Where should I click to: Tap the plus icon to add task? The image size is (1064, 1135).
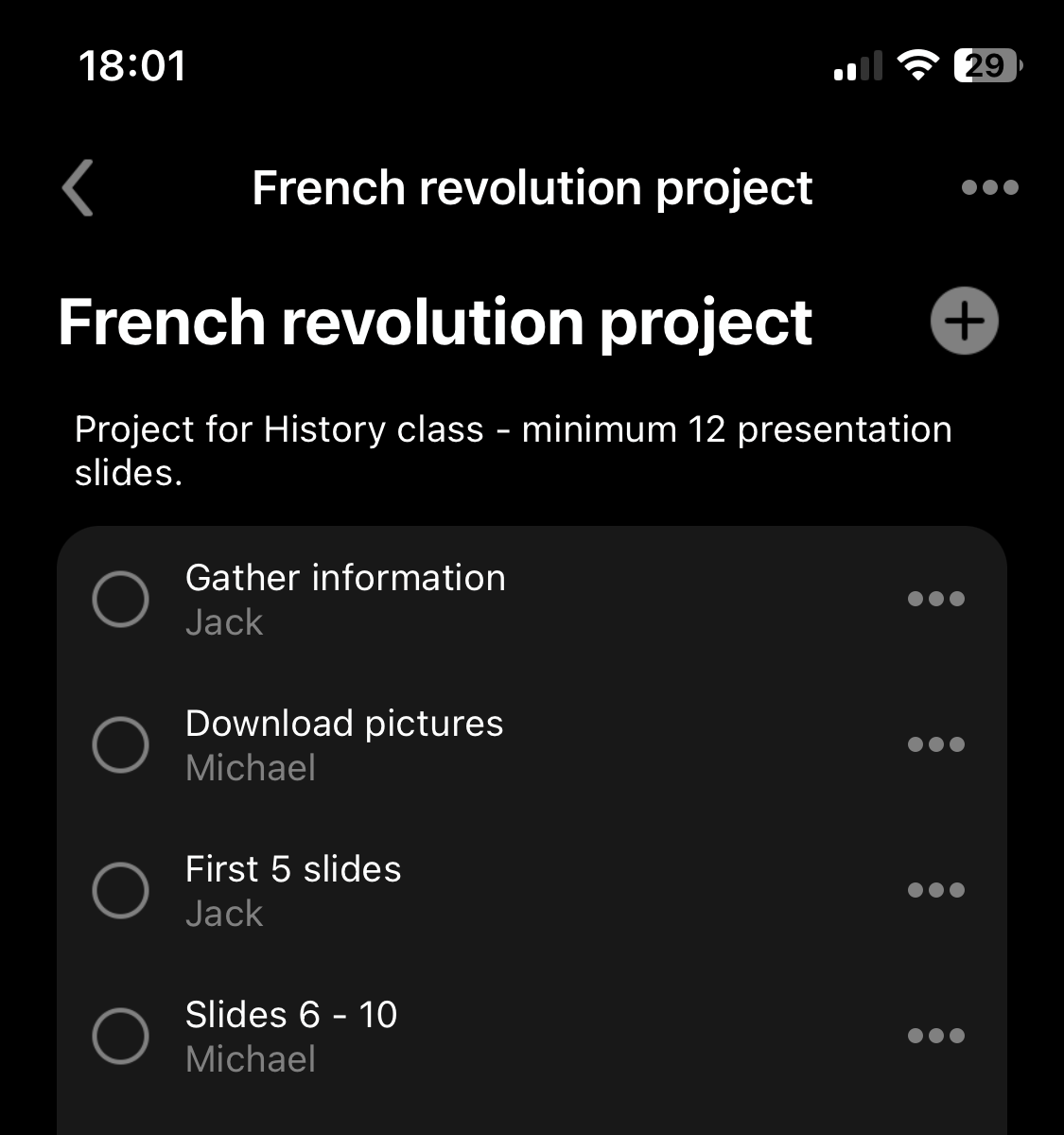964,322
